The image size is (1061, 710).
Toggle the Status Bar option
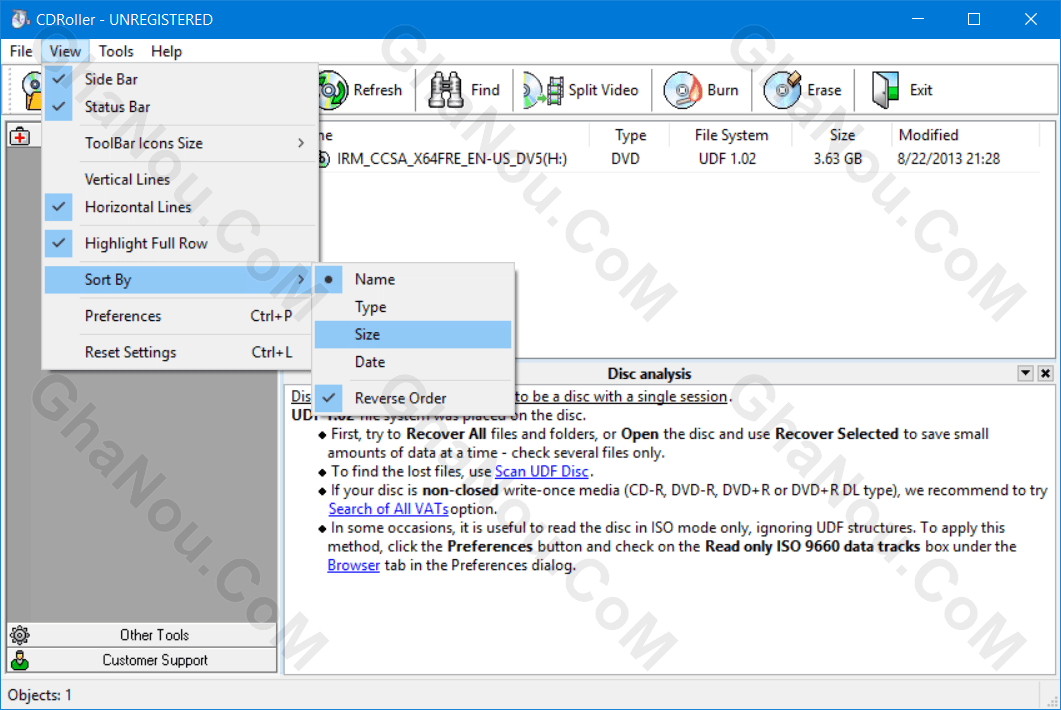point(181,107)
